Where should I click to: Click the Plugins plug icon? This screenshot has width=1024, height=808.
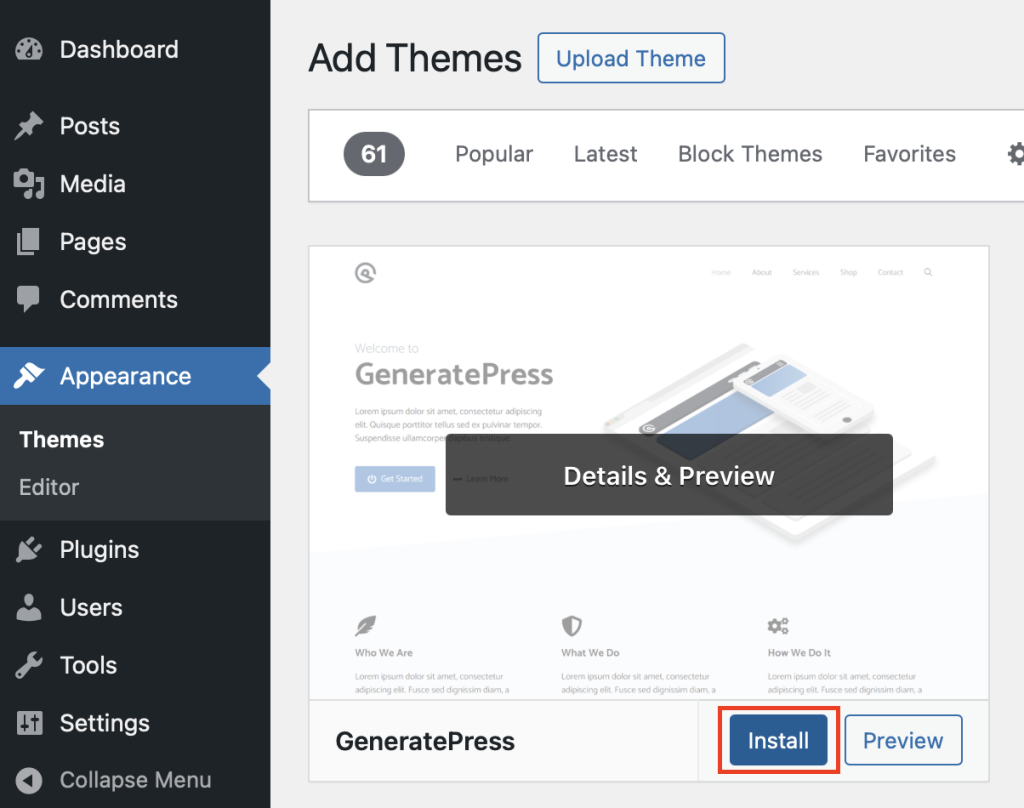point(29,549)
